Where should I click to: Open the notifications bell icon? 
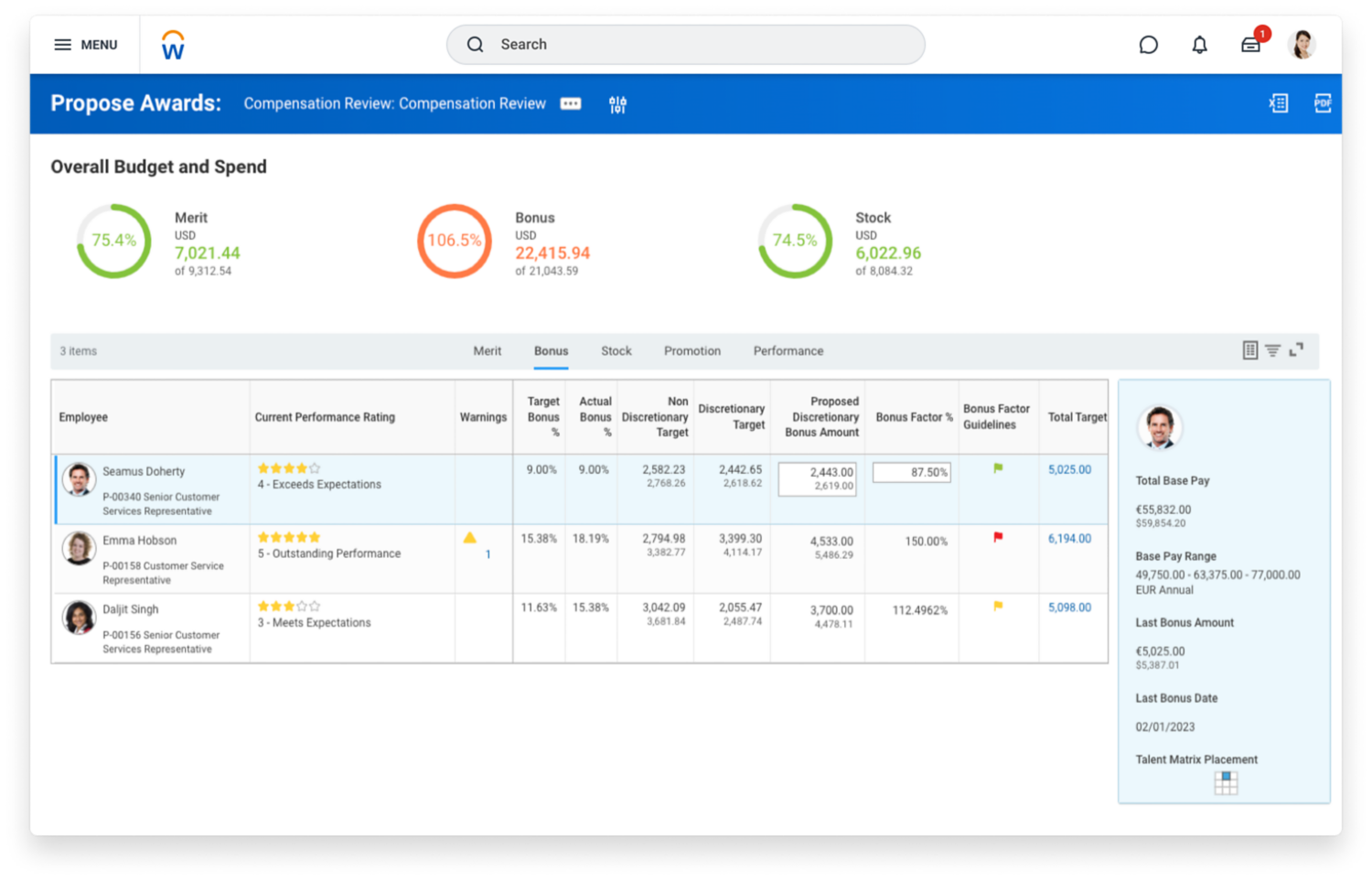(1199, 45)
